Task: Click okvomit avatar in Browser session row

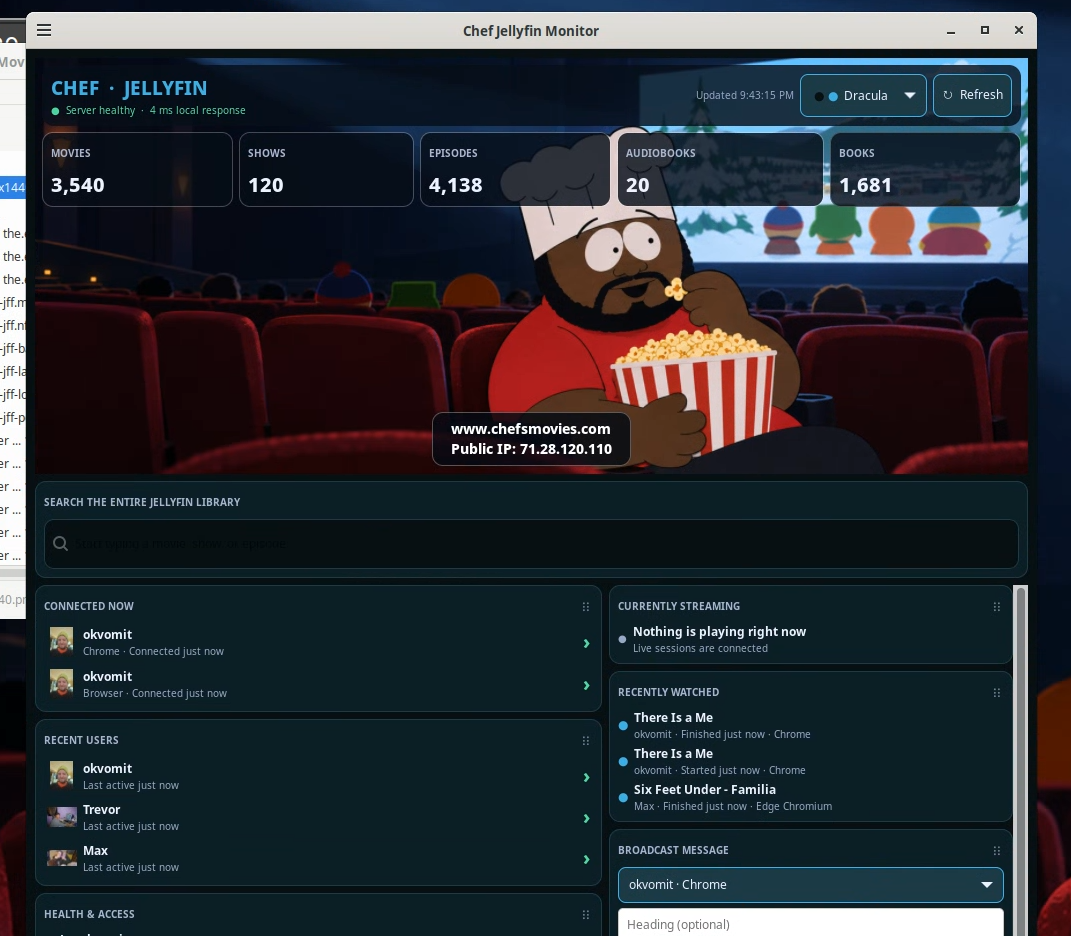Action: coord(61,683)
